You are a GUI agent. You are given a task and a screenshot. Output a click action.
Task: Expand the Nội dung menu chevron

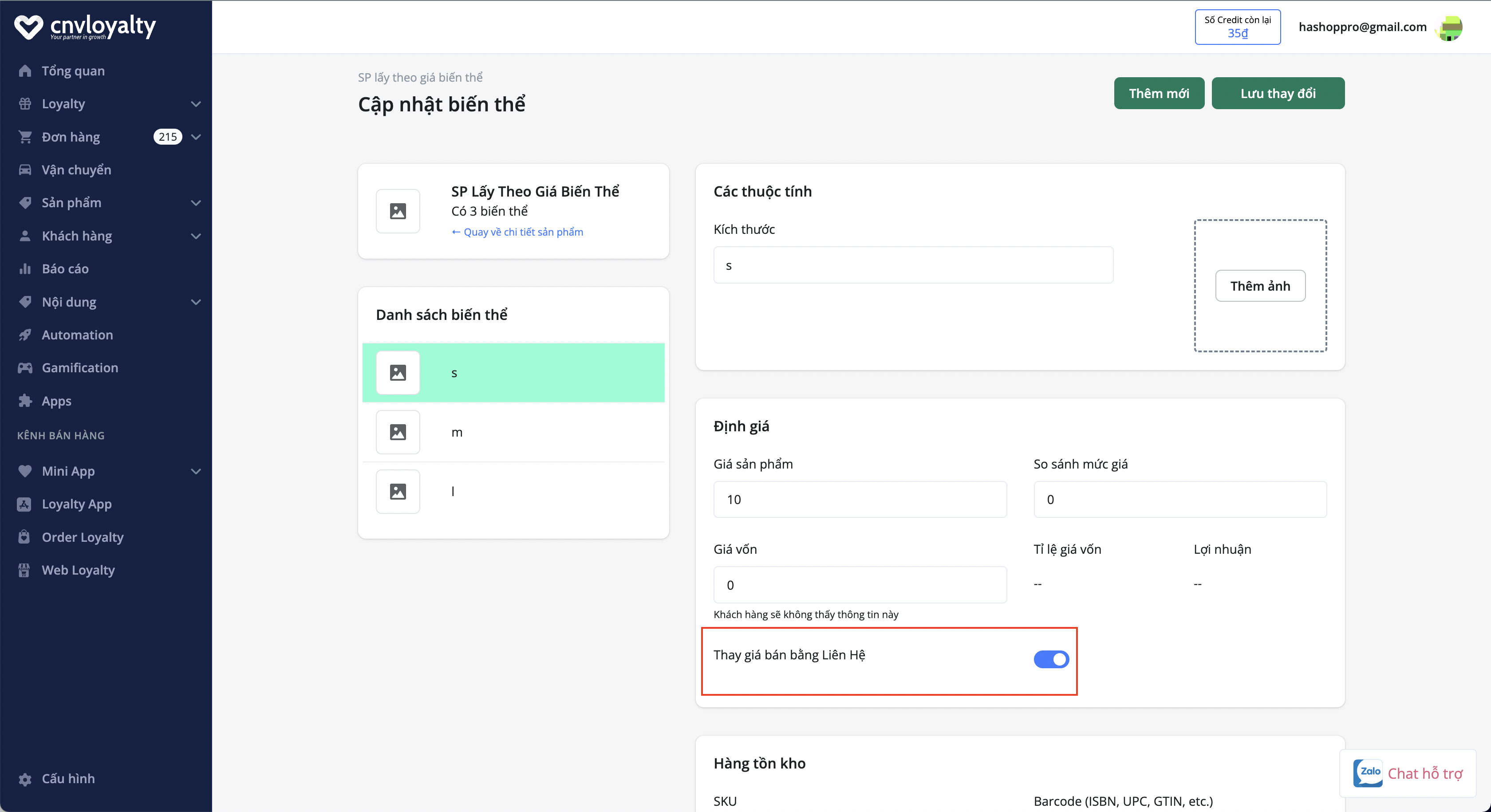196,302
